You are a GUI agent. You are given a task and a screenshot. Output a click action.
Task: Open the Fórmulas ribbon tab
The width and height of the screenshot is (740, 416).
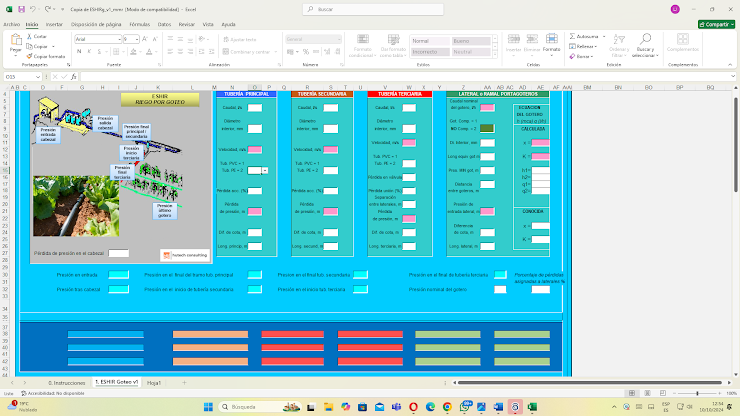click(140, 23)
